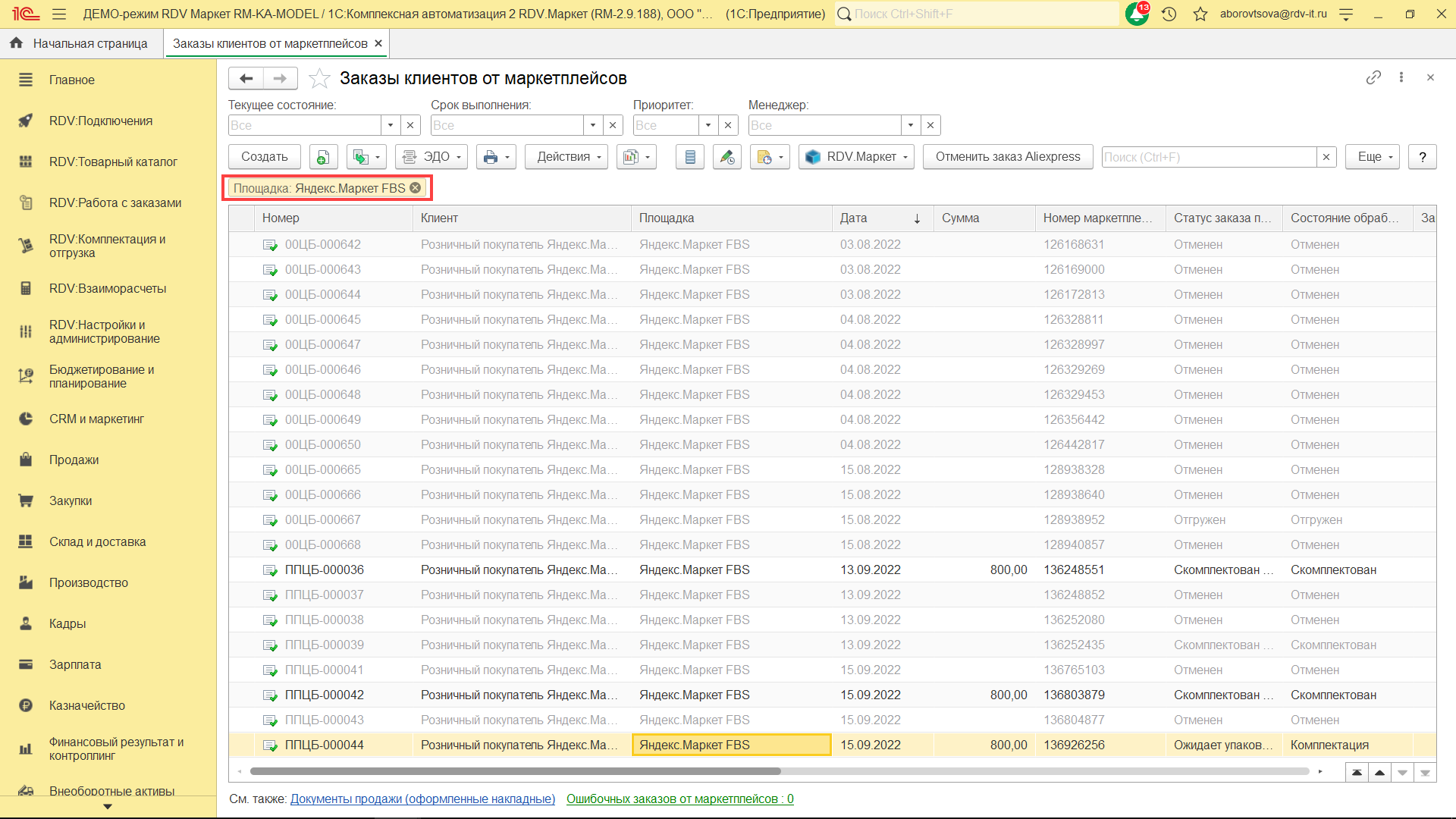The height and width of the screenshot is (819, 1456).
Task: Copy link to this form icon
Action: [1373, 77]
